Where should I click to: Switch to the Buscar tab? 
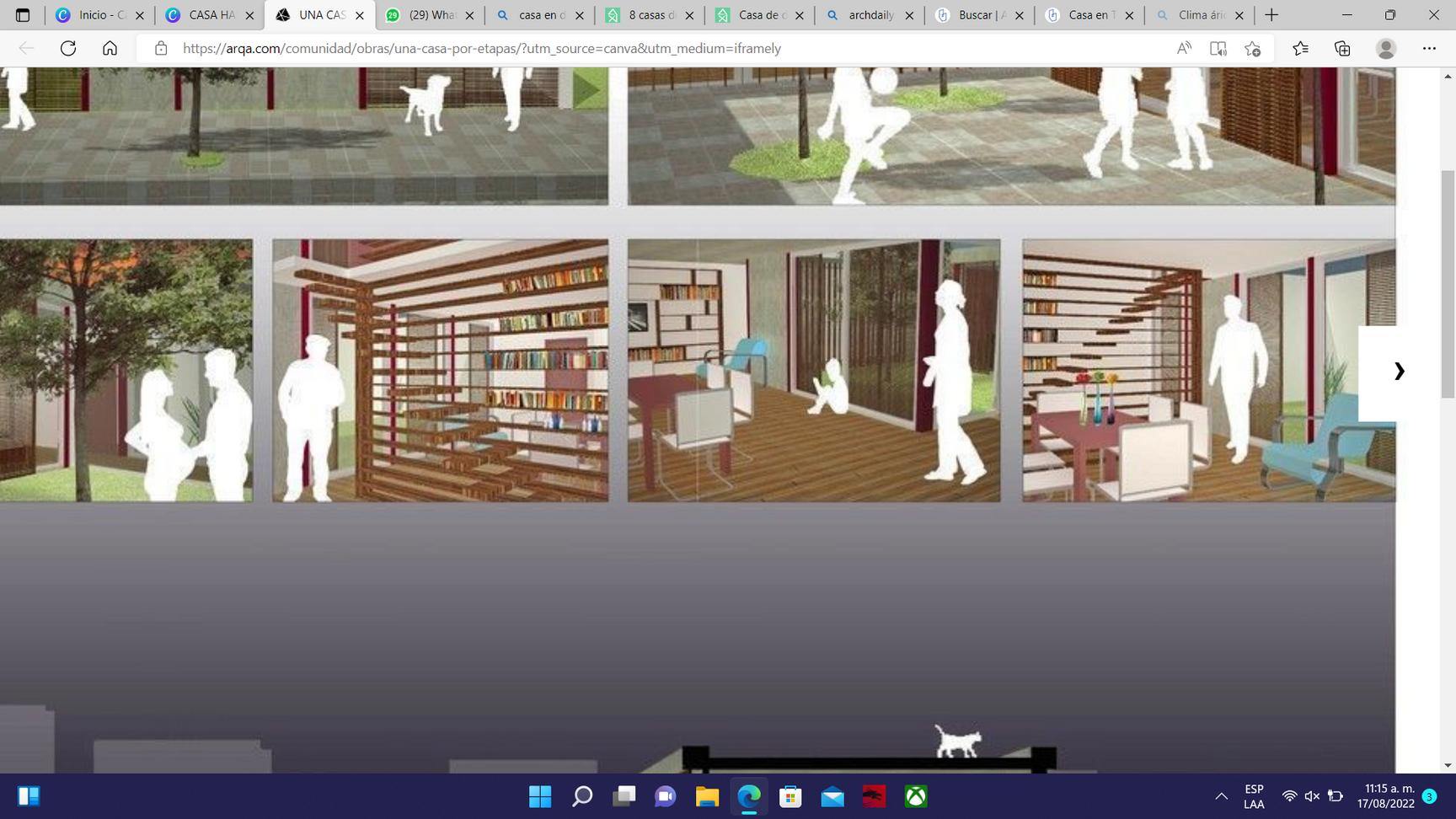979,15
